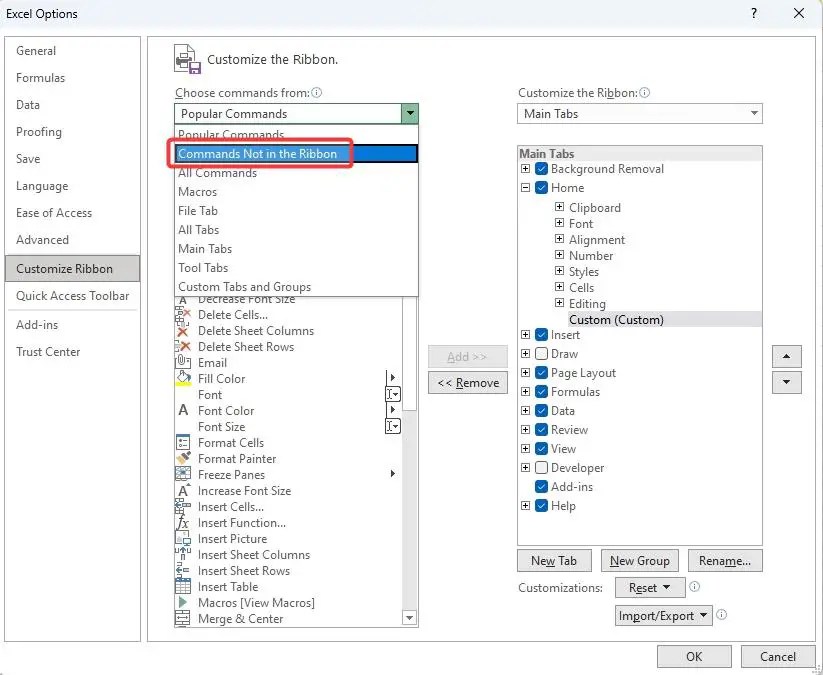Screen dimensions: 823x675
Task: Click the Delete Cells command icon
Action: (x=184, y=315)
